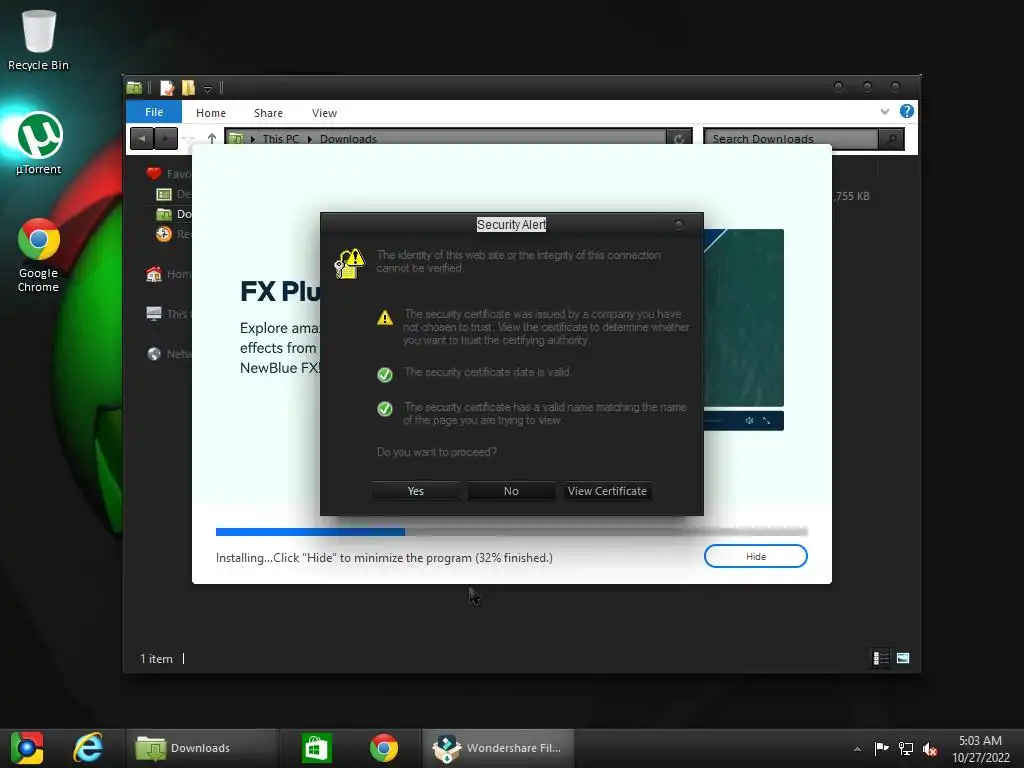The width and height of the screenshot is (1024, 768).
Task: Open Recent places clock icon in the sidebar
Action: 164,234
